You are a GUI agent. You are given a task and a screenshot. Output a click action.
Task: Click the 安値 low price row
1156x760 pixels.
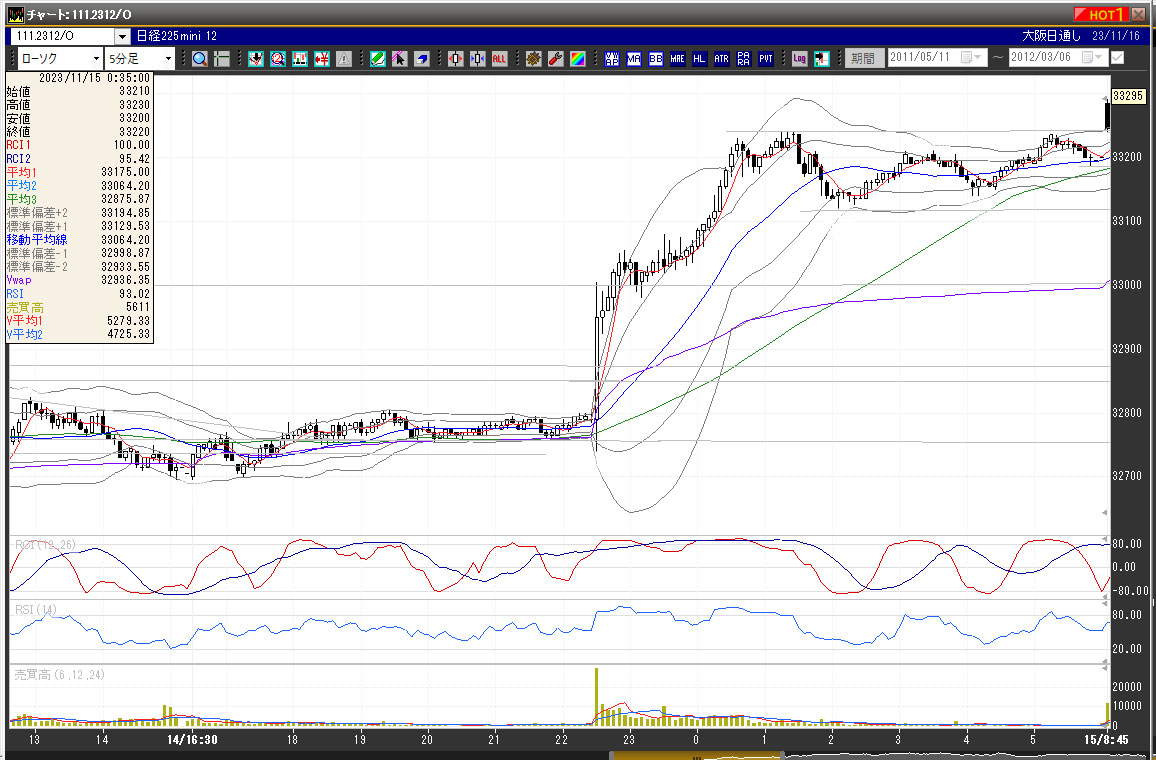point(78,118)
